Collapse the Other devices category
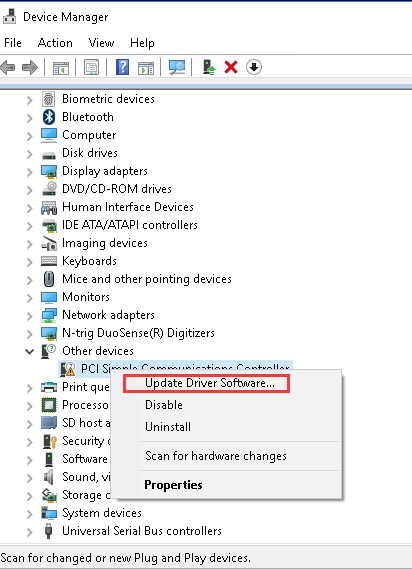Screen dimensions: 412x569 pyautogui.click(x=30, y=351)
